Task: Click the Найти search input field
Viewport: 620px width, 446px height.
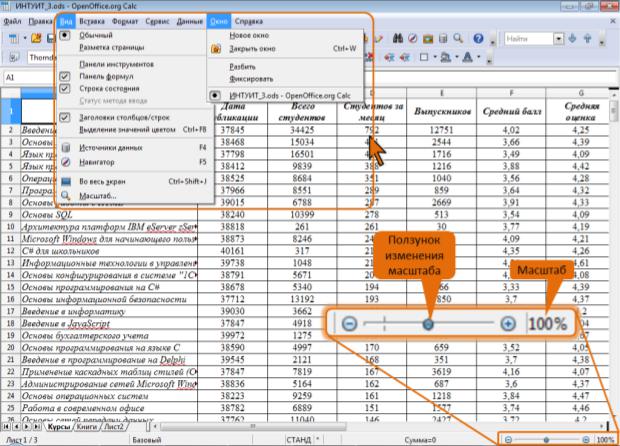Action: tap(529, 39)
